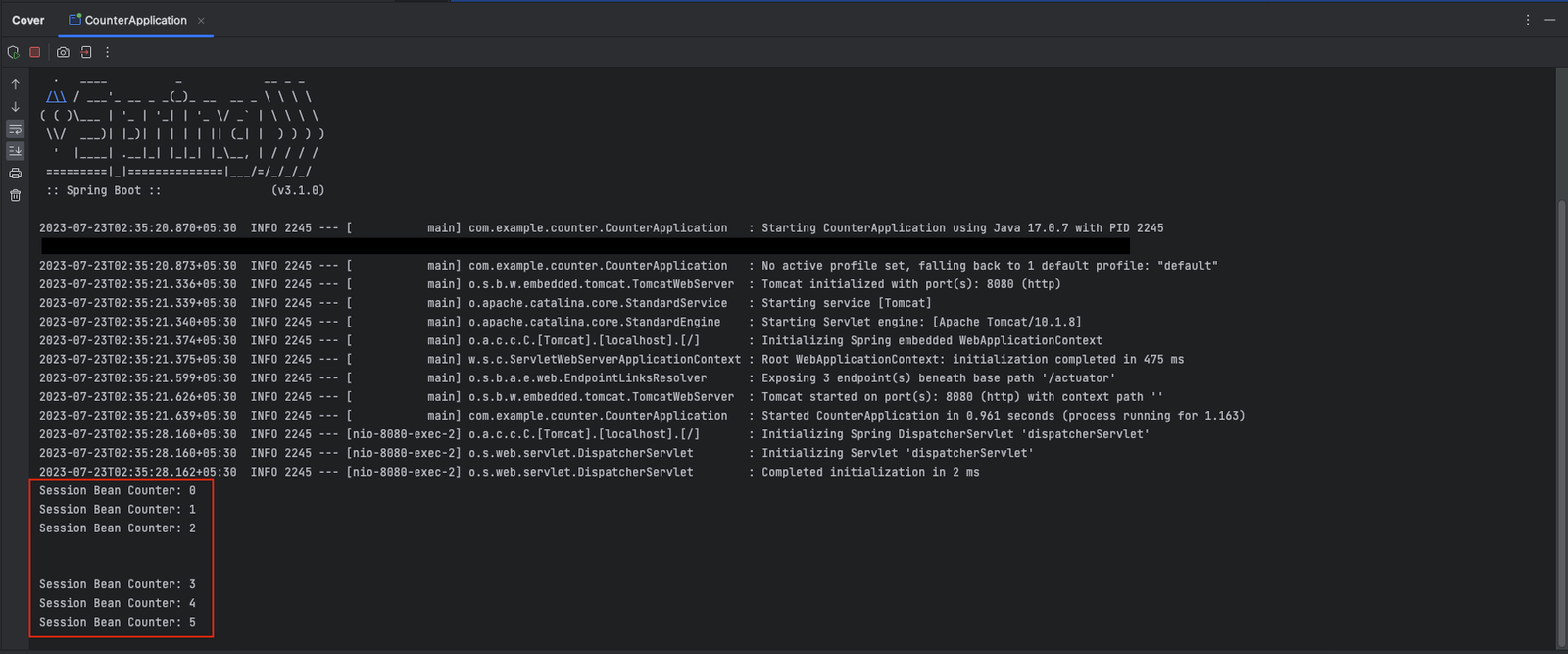Rerun CounterApplication with coverage
This screenshot has width=1568, height=654.
[x=13, y=52]
